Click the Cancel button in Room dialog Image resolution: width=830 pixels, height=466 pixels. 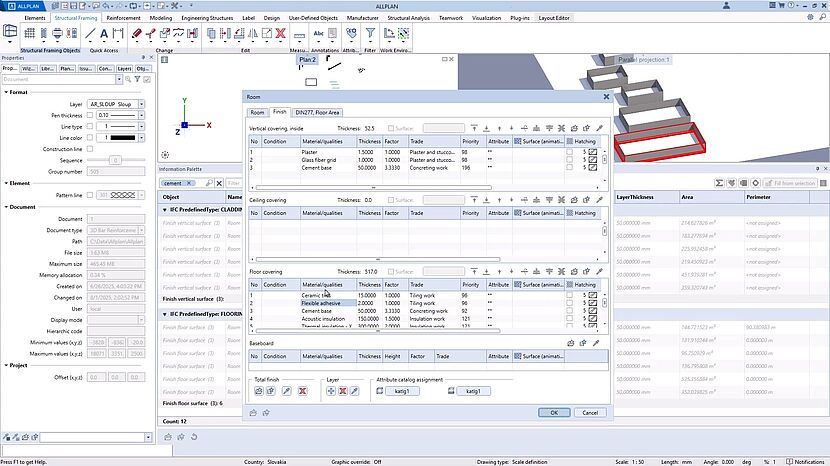[x=589, y=412]
